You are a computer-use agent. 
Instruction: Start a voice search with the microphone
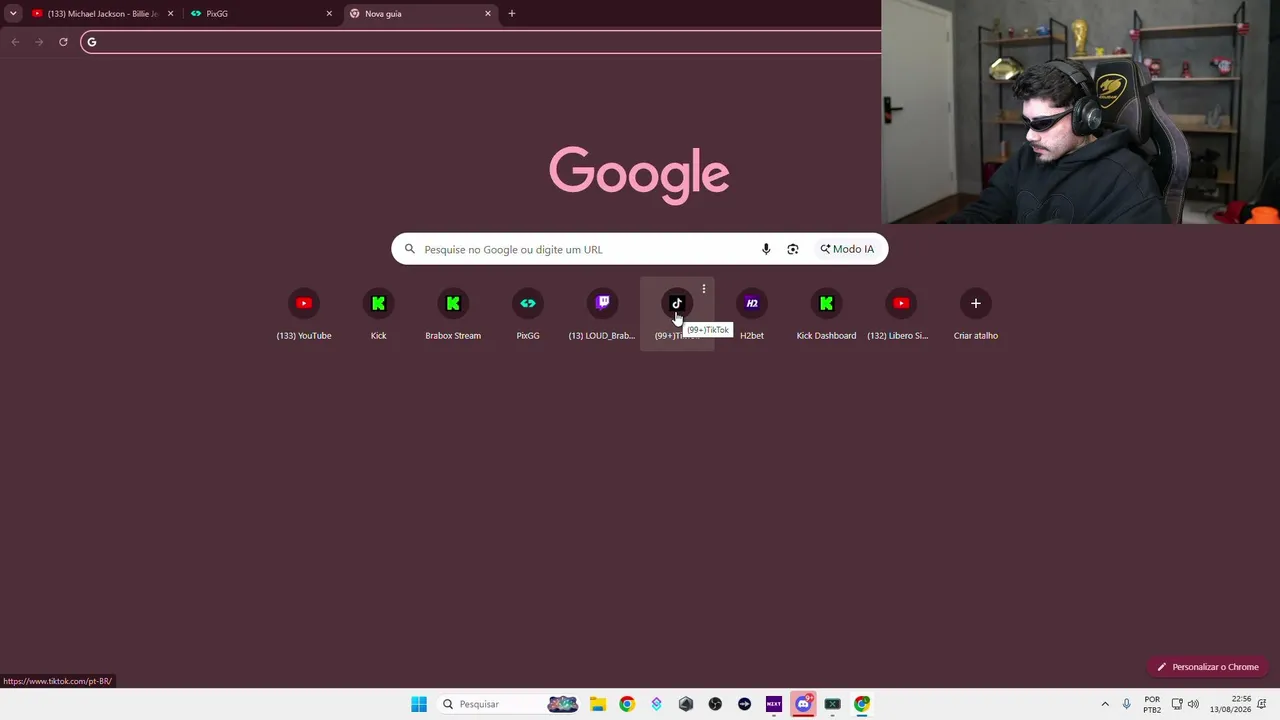click(766, 249)
